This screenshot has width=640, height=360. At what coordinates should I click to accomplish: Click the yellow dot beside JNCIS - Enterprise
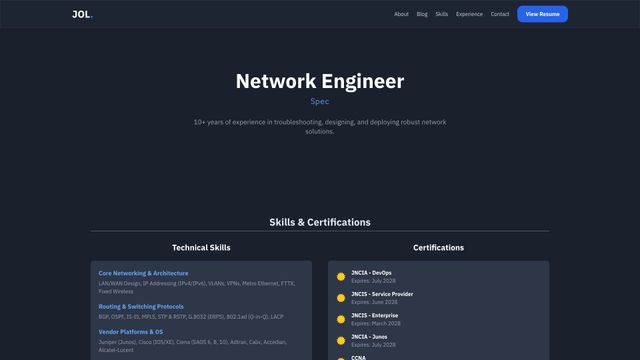pyautogui.click(x=341, y=319)
